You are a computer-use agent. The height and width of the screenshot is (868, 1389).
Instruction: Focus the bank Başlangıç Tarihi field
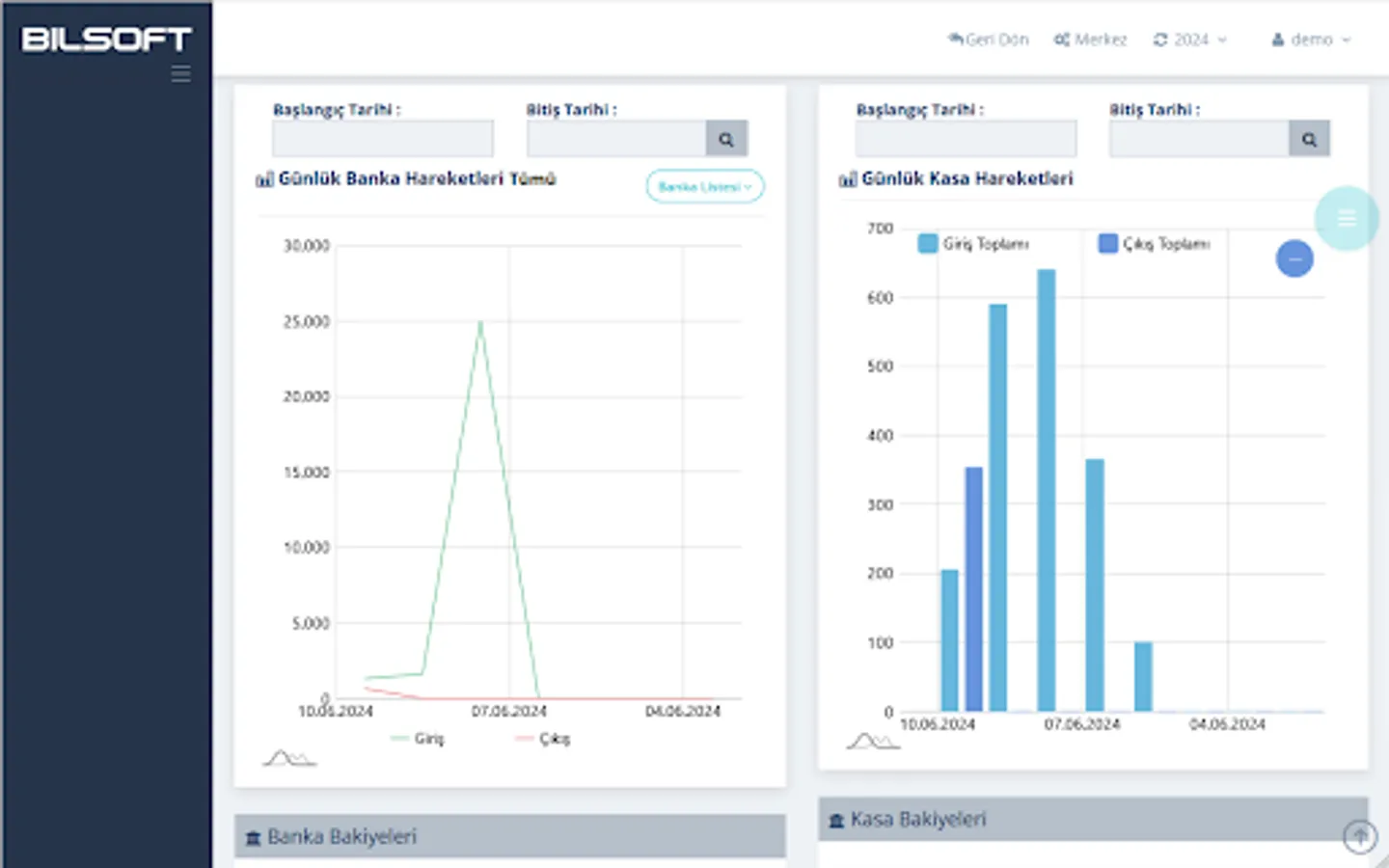click(x=383, y=139)
